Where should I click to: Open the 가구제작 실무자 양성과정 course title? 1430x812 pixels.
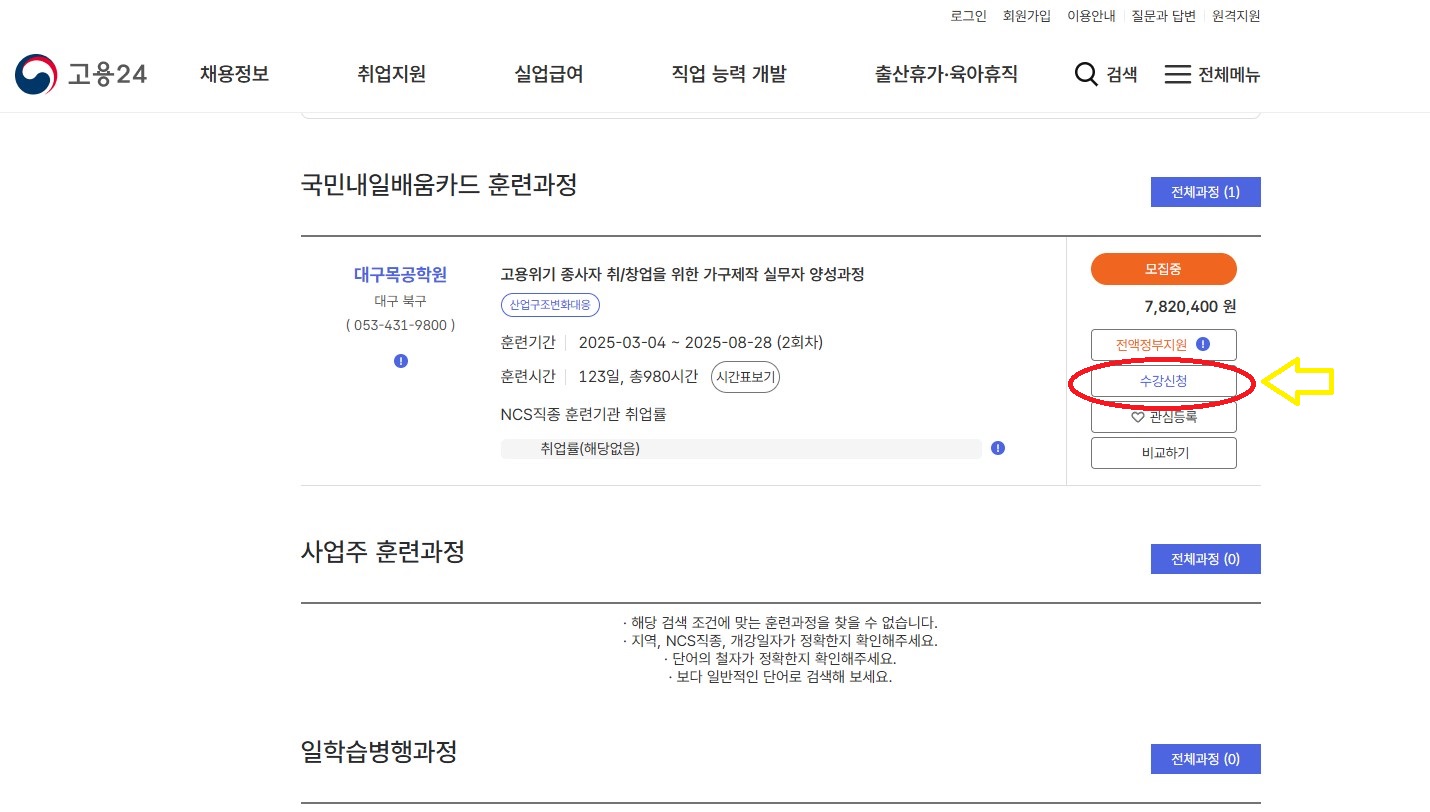(x=682, y=275)
